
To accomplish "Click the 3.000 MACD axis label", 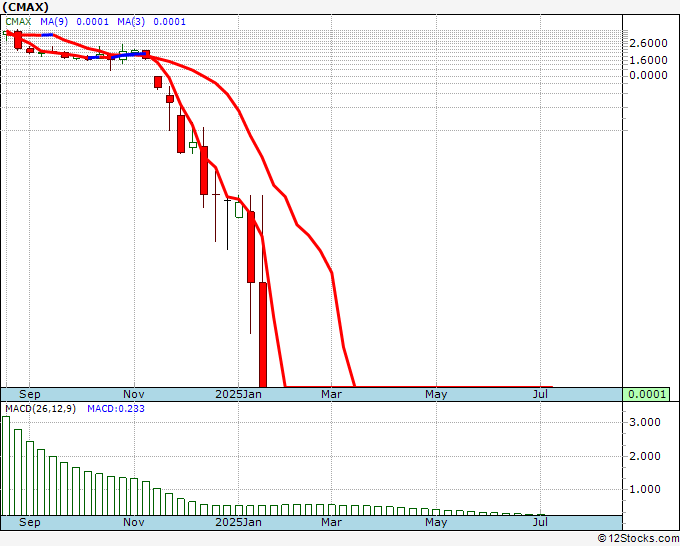I will [x=645, y=422].
